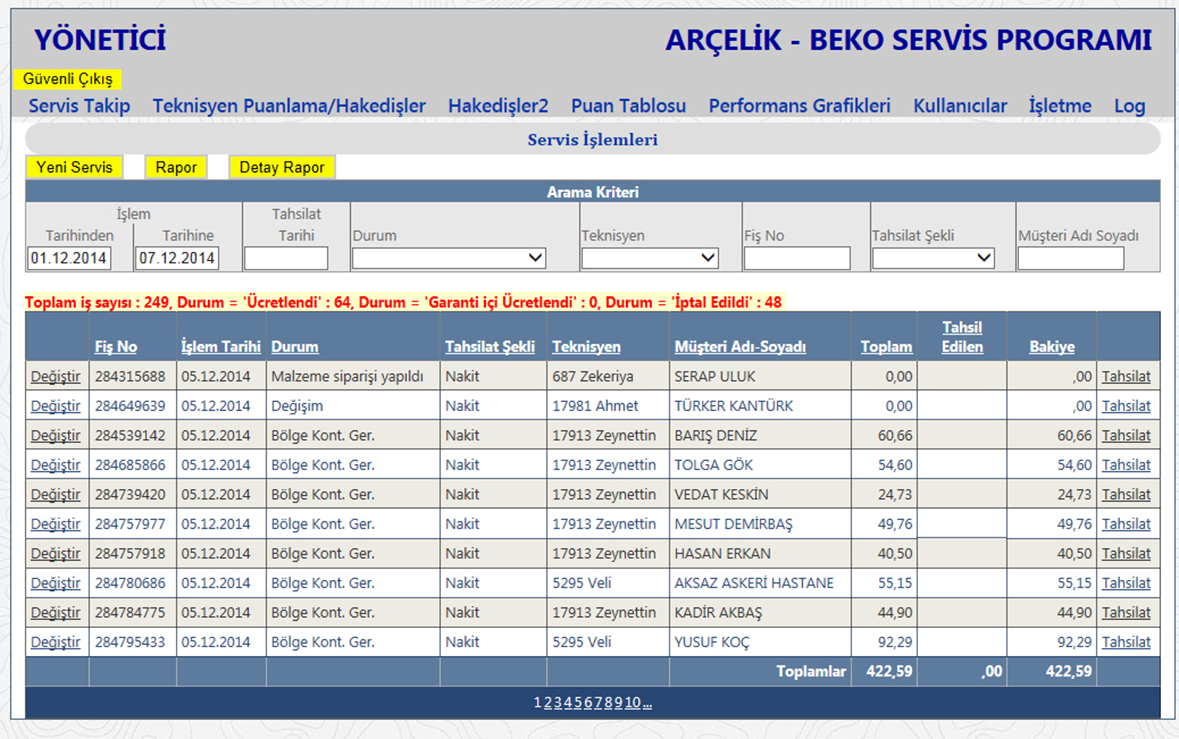The width and height of the screenshot is (1179, 739).
Task: Click the Rapor button
Action: 176,167
